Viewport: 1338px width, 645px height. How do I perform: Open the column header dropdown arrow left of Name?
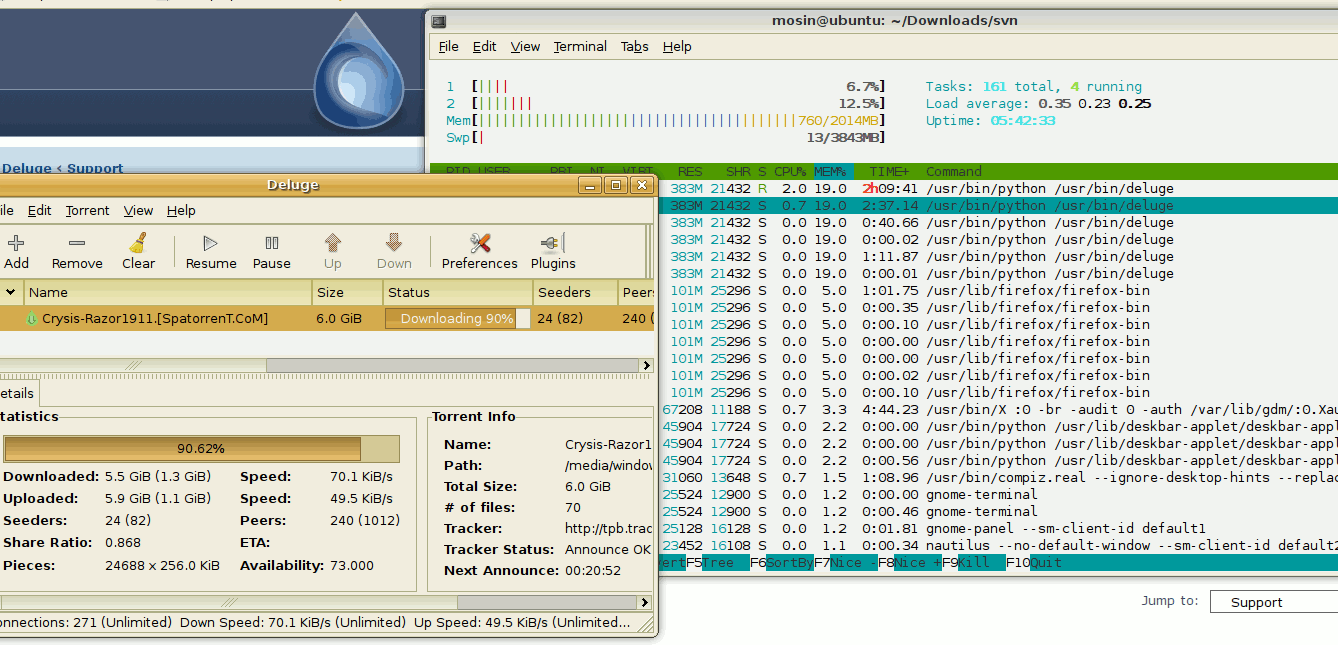(11, 292)
